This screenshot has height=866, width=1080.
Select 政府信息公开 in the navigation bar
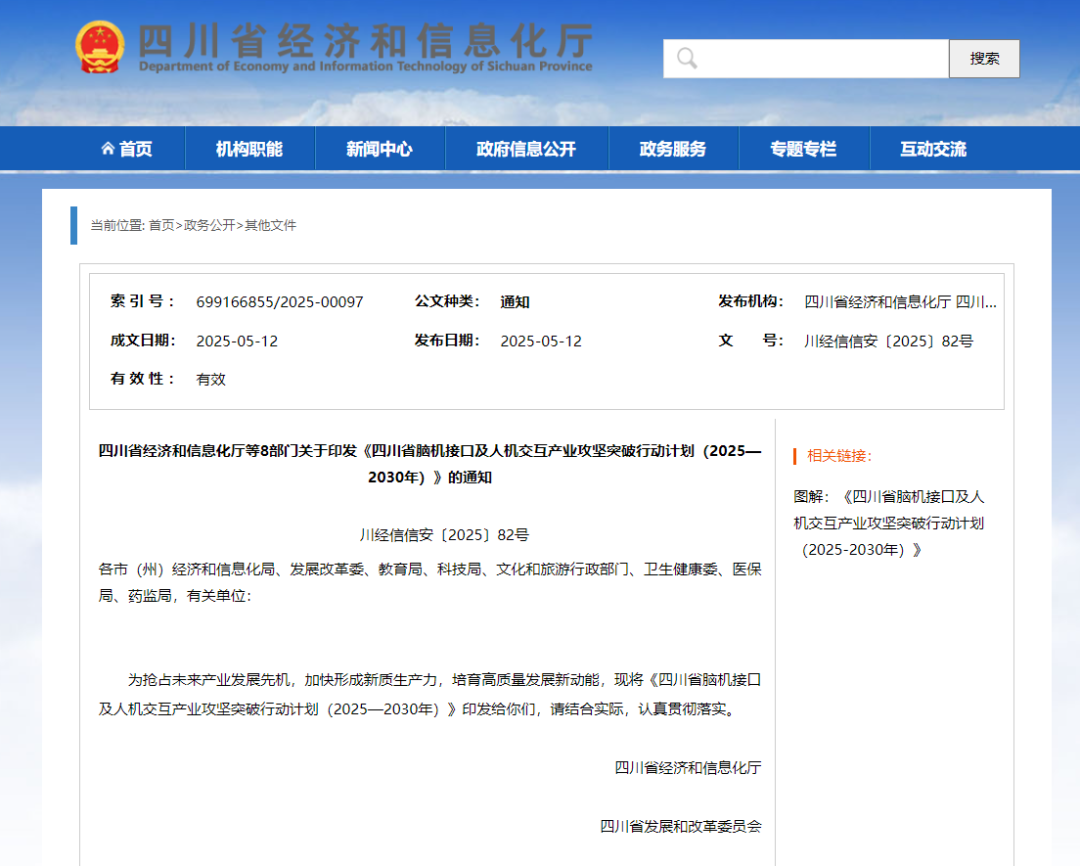[526, 149]
